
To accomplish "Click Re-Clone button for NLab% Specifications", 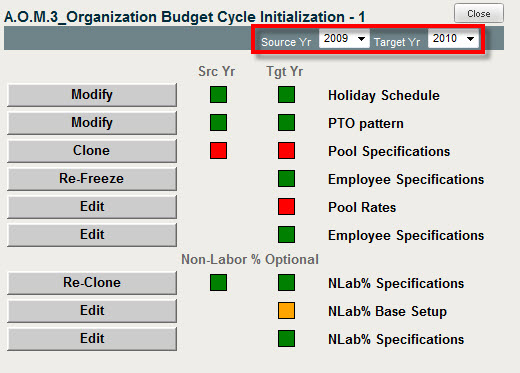I will tap(92, 283).
